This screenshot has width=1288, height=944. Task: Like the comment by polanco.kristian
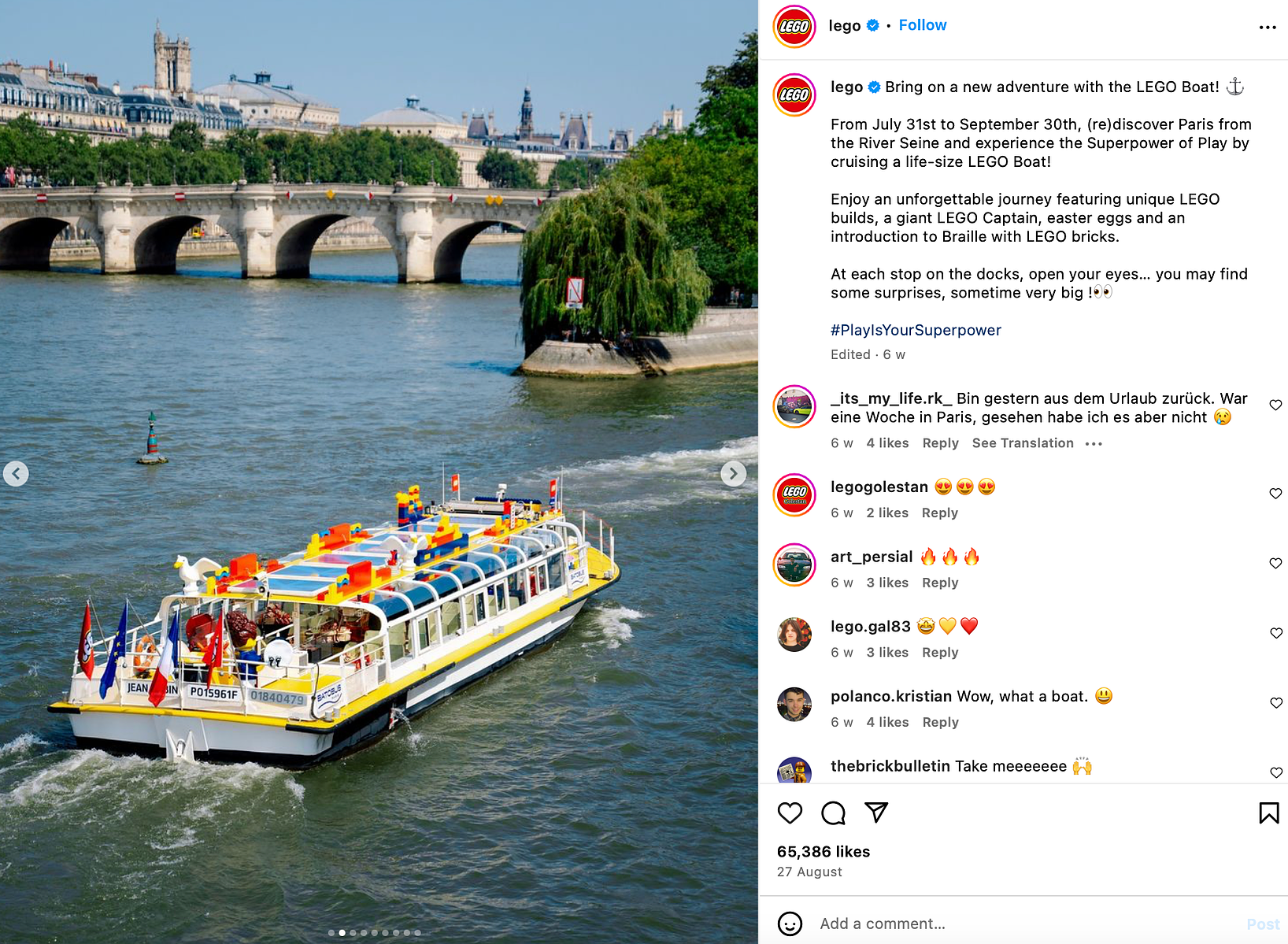[x=1276, y=702]
